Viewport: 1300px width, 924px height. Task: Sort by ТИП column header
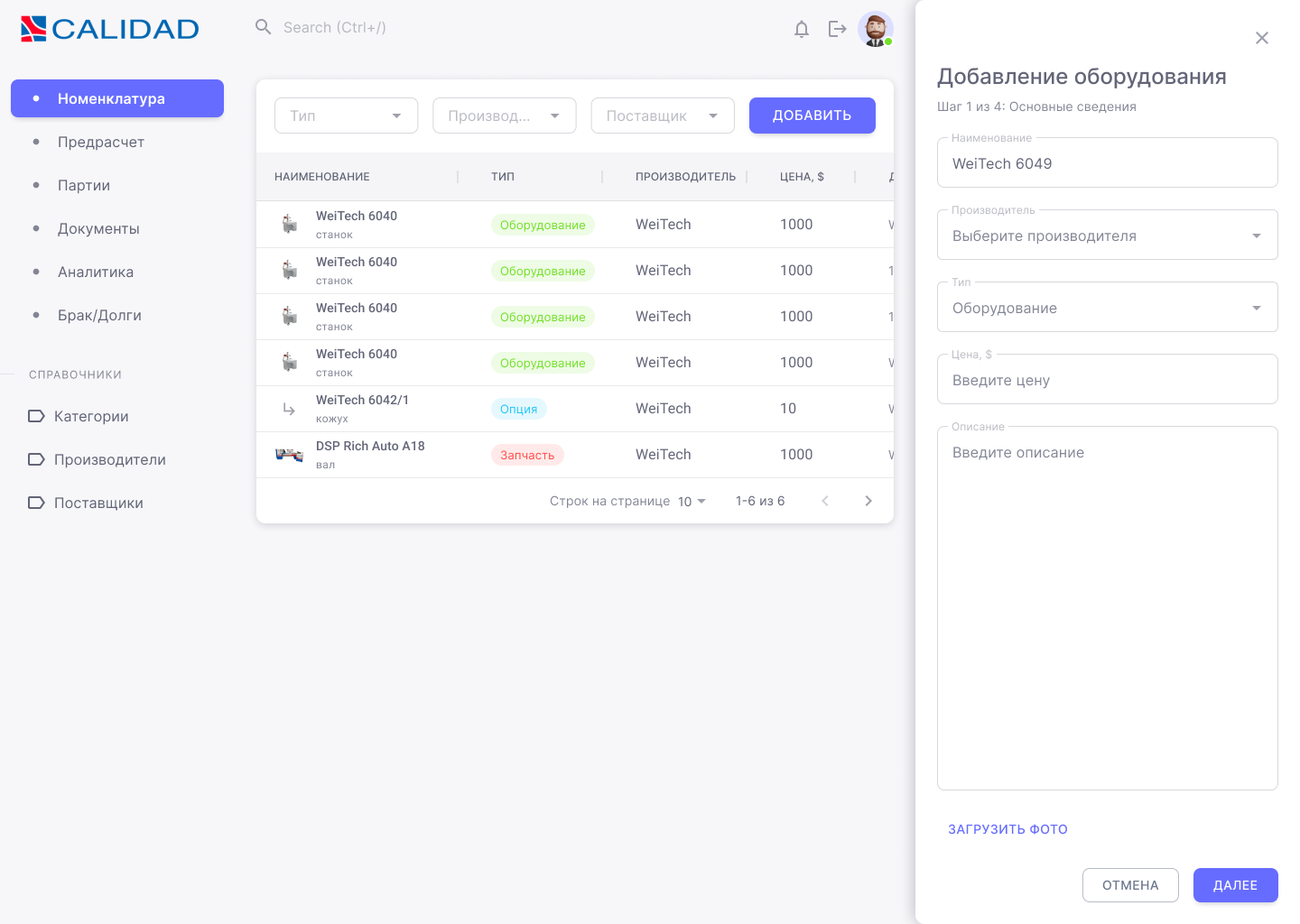coord(503,177)
